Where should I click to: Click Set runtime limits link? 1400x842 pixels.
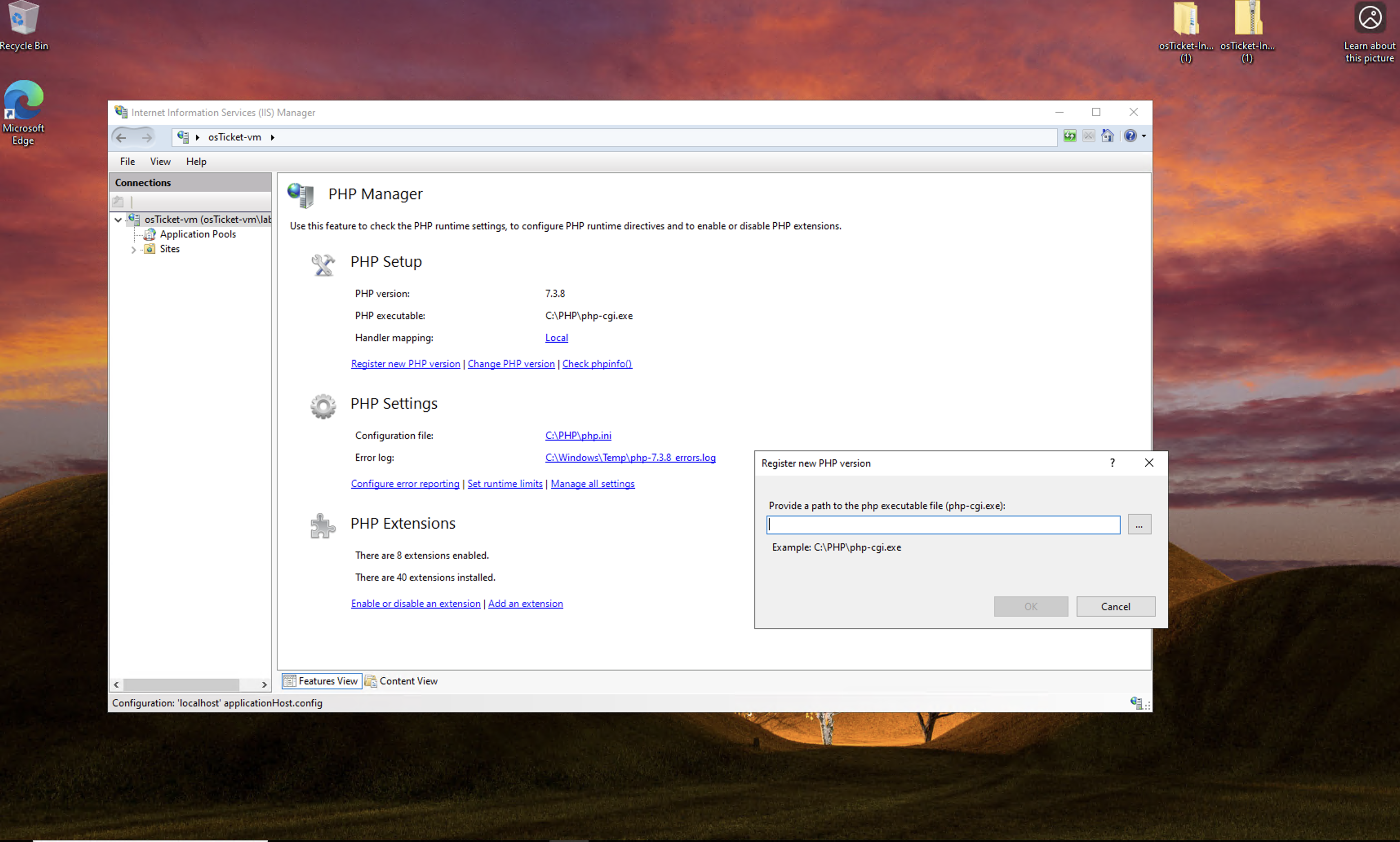pyautogui.click(x=505, y=483)
